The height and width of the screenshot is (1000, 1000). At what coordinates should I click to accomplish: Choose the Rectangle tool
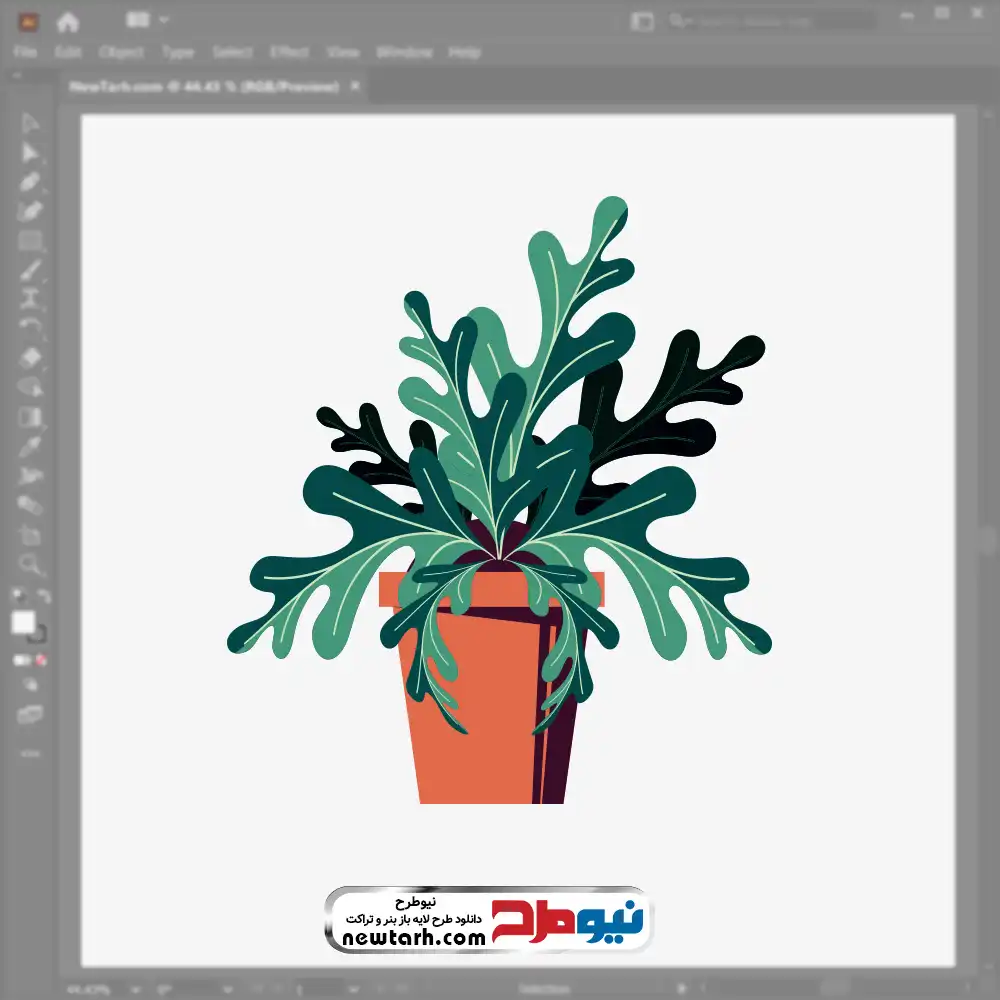click(30, 240)
